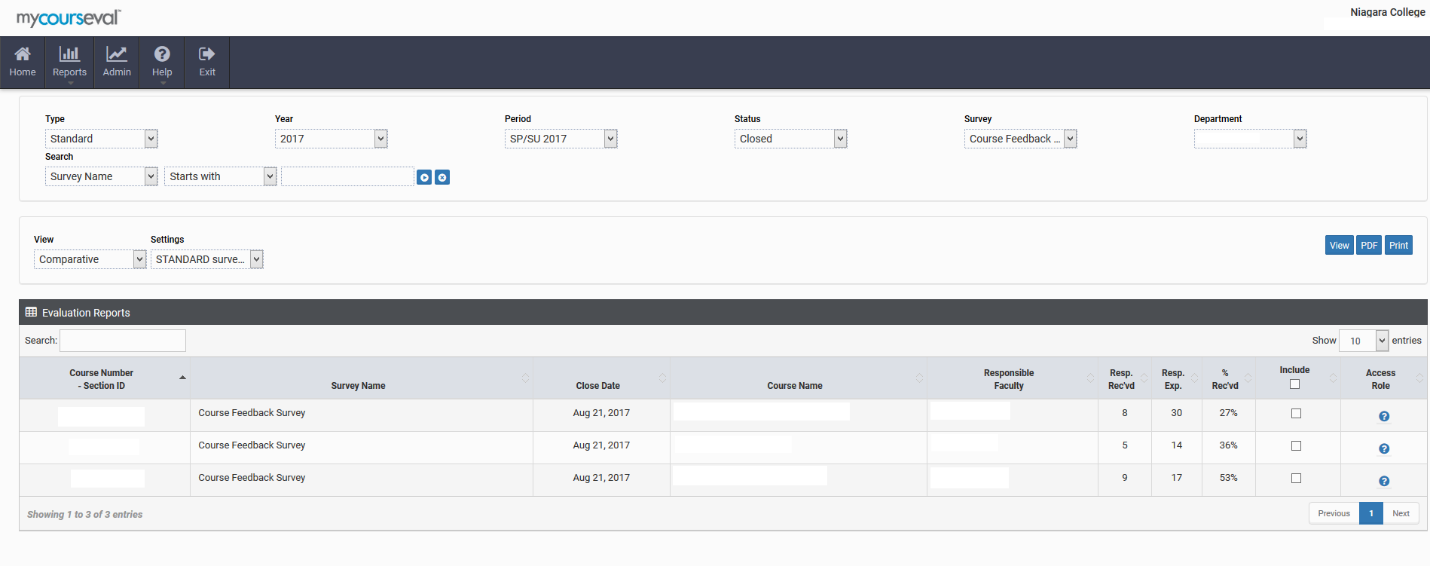Open the Admin section
1430x566 pixels.
coord(117,62)
